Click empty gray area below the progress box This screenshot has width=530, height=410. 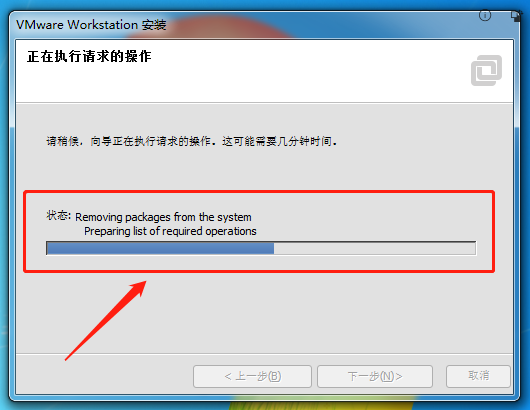coord(304,313)
